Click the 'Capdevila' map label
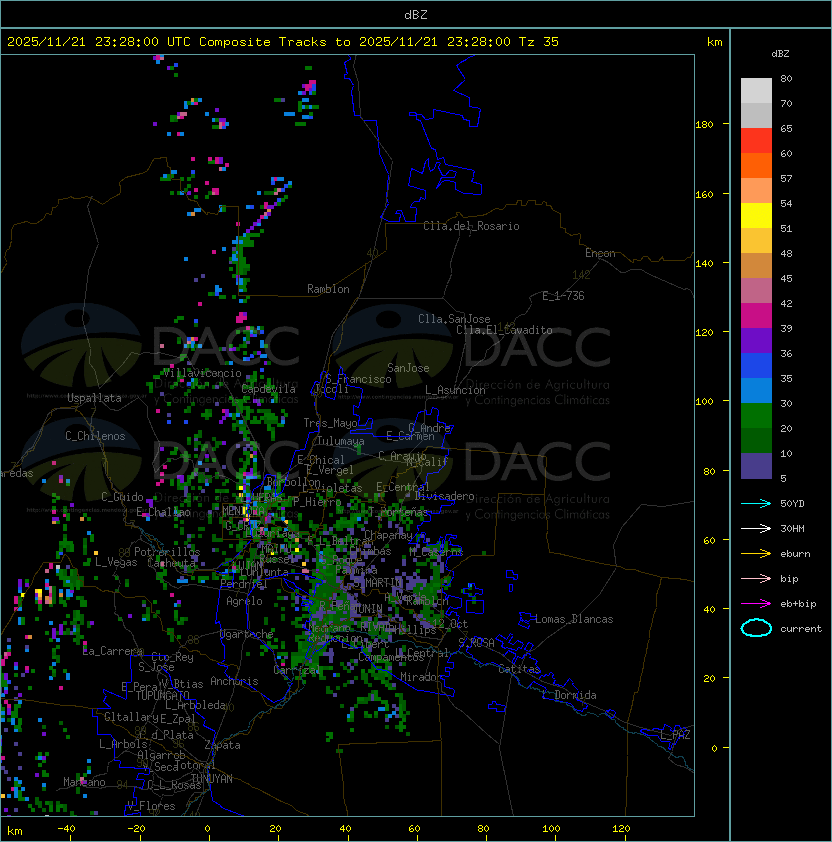 tap(269, 389)
